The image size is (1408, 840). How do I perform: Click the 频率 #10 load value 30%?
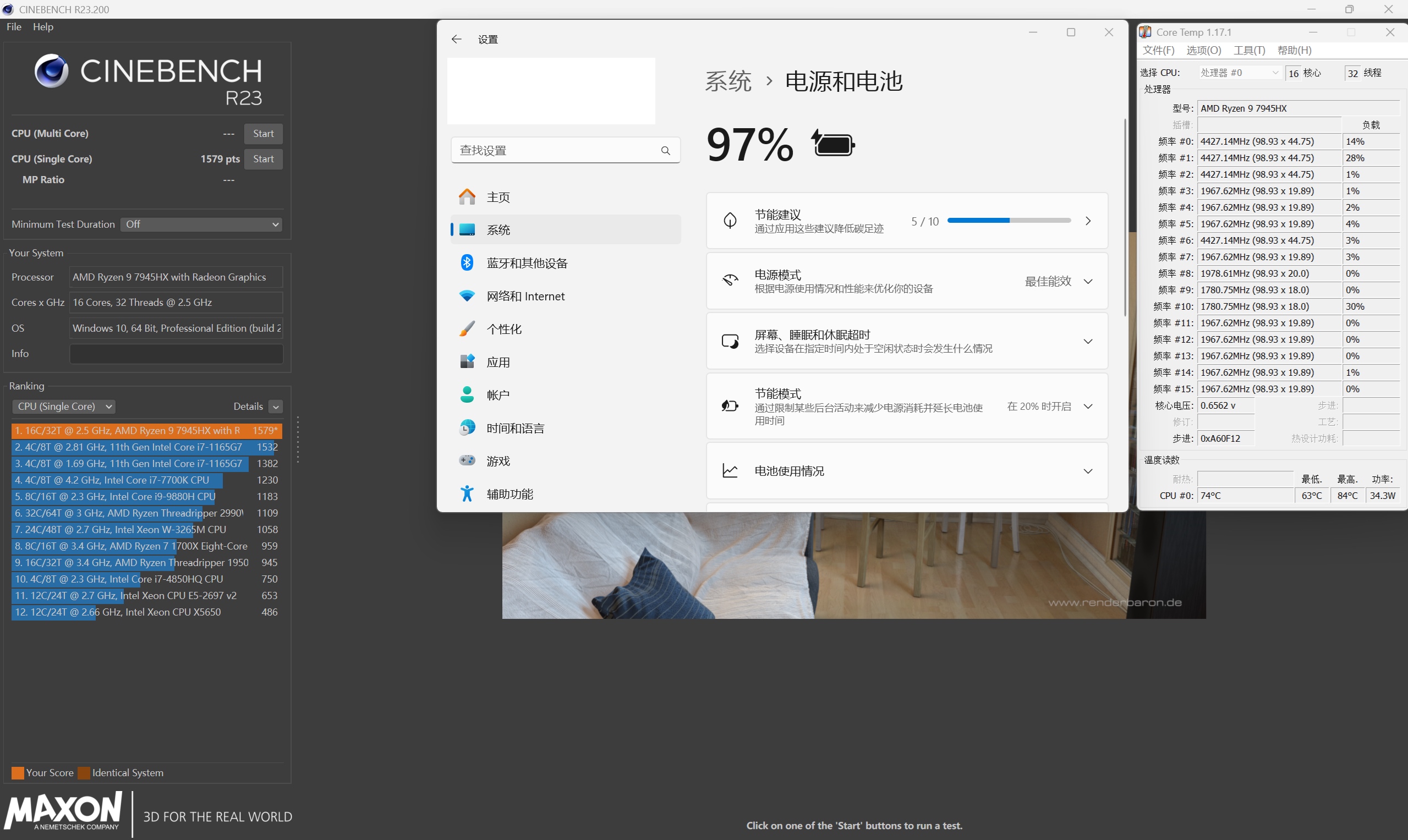pyautogui.click(x=1371, y=306)
